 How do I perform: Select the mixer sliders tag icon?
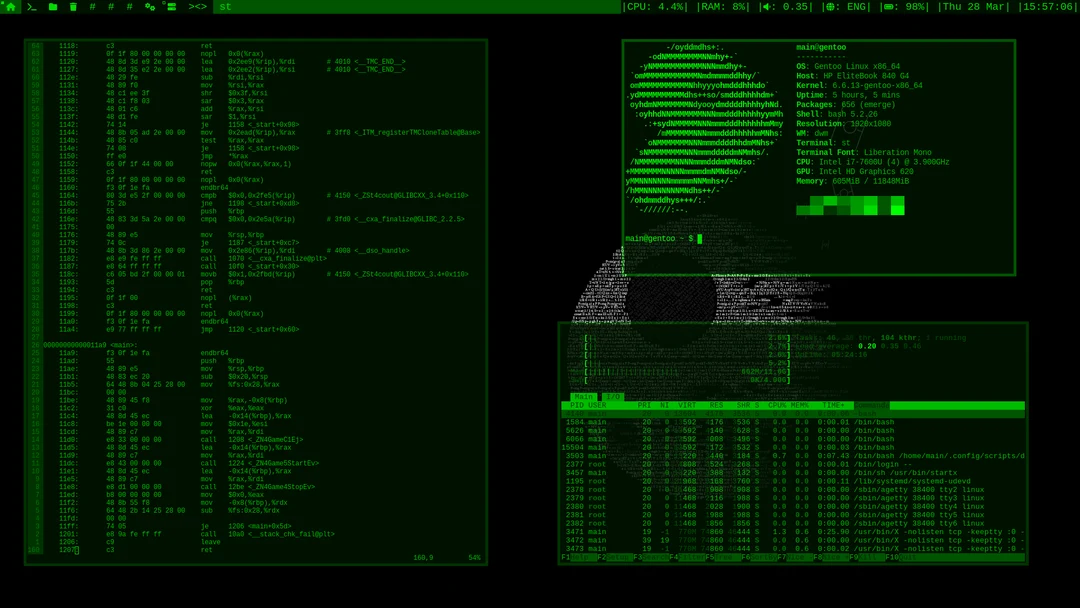(x=172, y=7)
